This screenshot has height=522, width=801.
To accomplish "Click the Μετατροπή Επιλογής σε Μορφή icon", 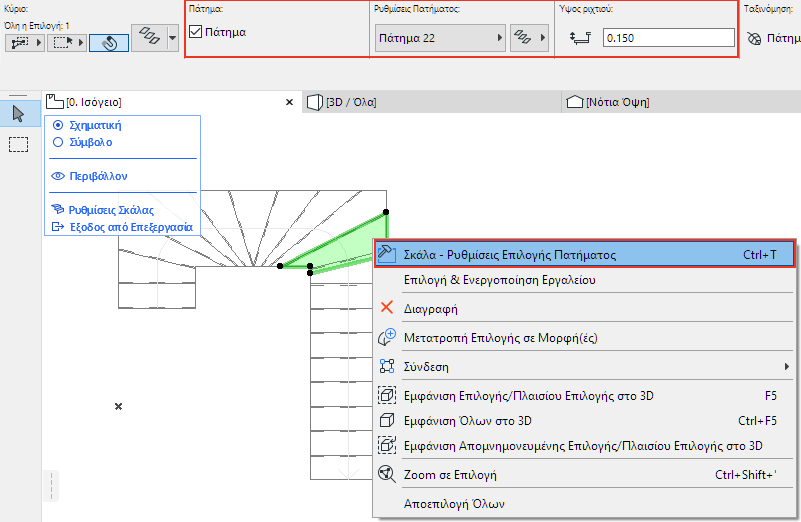I will [x=387, y=337].
